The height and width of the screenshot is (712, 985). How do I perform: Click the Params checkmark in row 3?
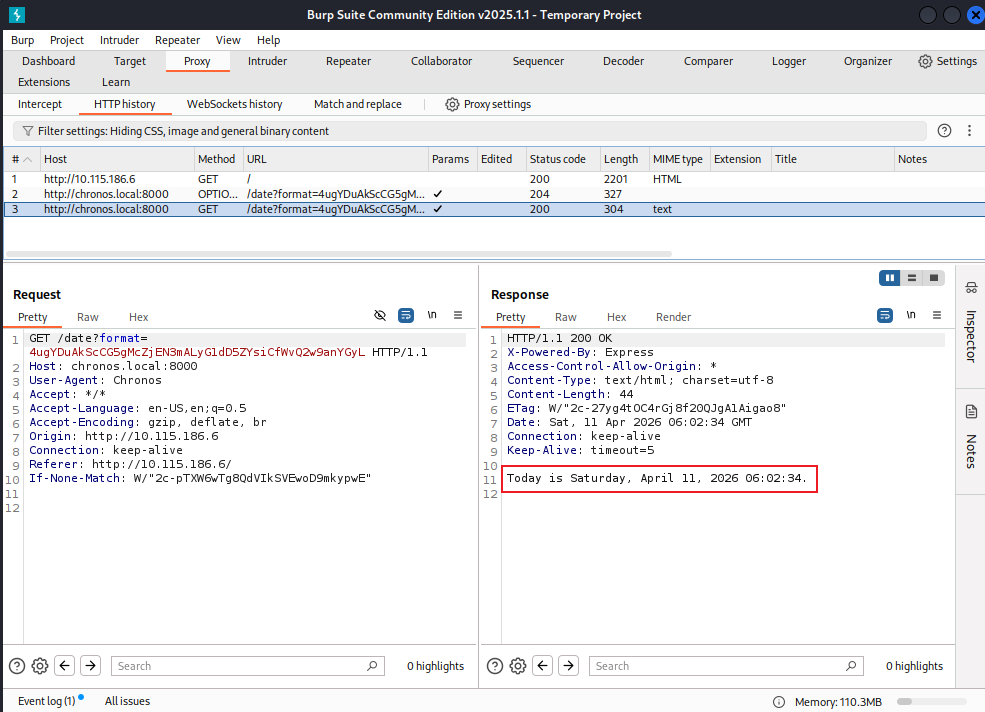click(438, 209)
